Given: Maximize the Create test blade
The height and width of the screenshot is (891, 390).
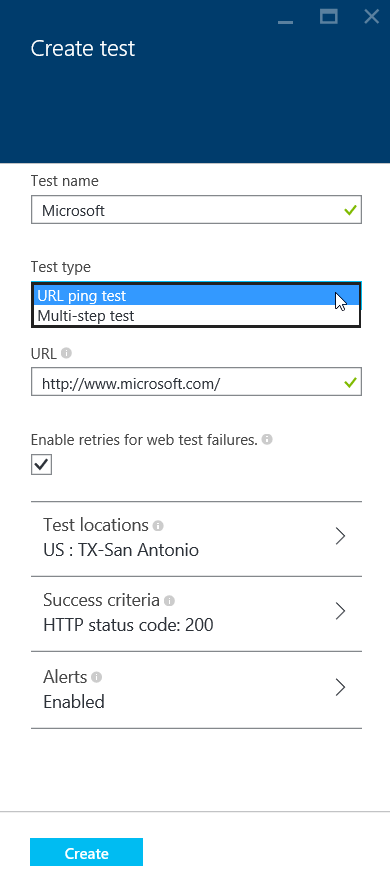Looking at the screenshot, I should [329, 17].
